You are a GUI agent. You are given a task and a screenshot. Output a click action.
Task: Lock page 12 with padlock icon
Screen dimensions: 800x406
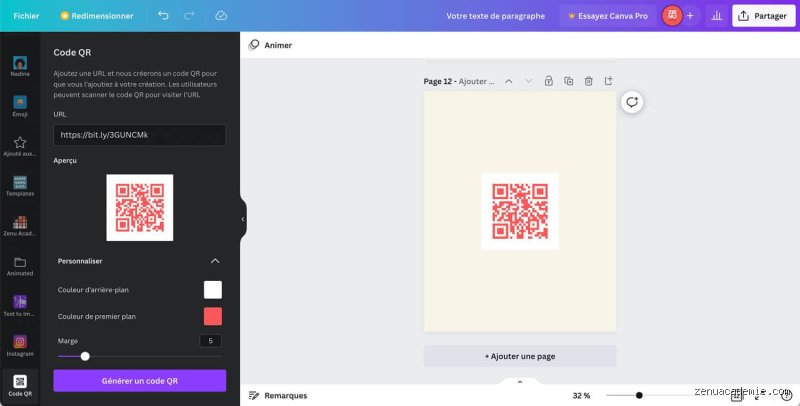click(548, 81)
